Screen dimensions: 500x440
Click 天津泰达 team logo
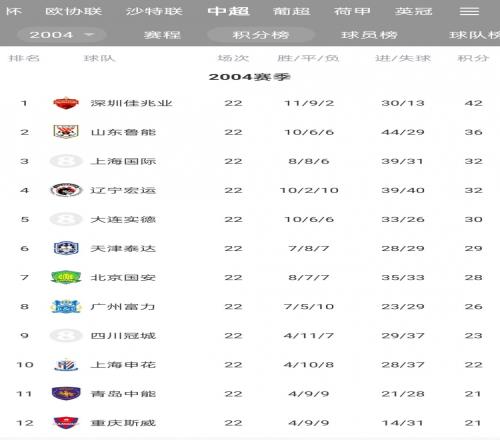pyautogui.click(x=66, y=248)
